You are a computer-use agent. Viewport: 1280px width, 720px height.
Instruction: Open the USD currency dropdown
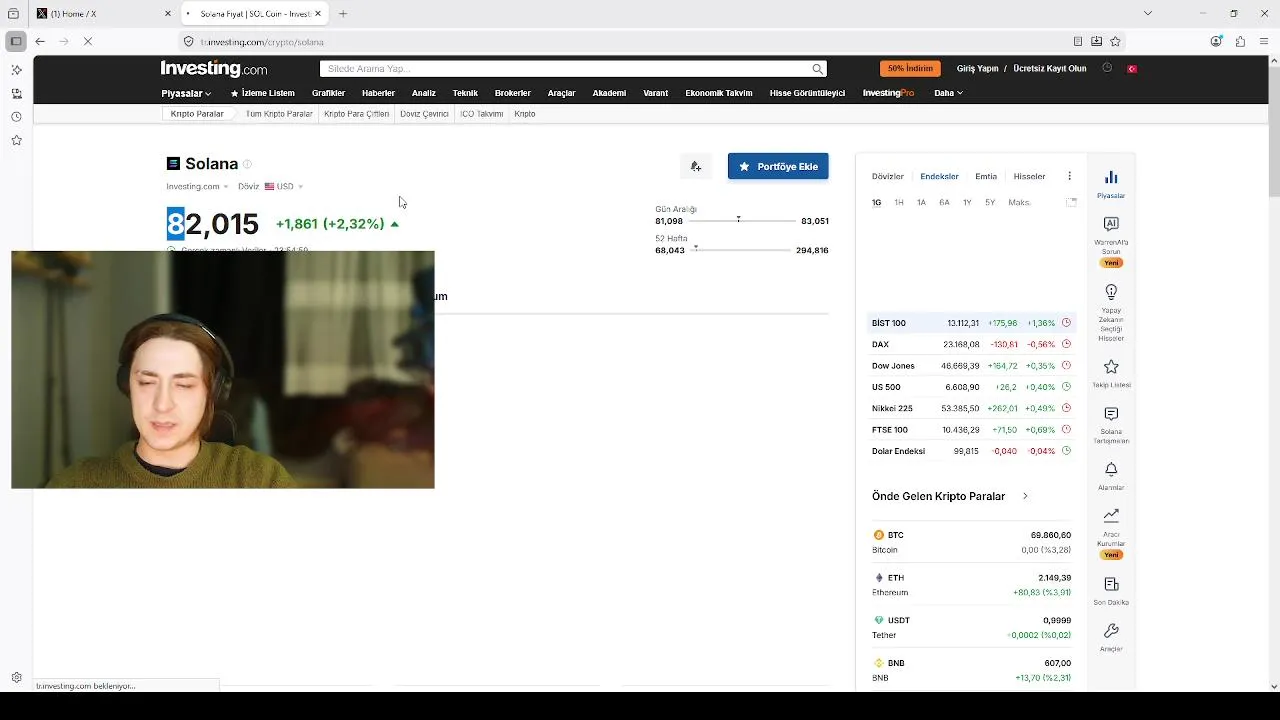pyautogui.click(x=284, y=187)
